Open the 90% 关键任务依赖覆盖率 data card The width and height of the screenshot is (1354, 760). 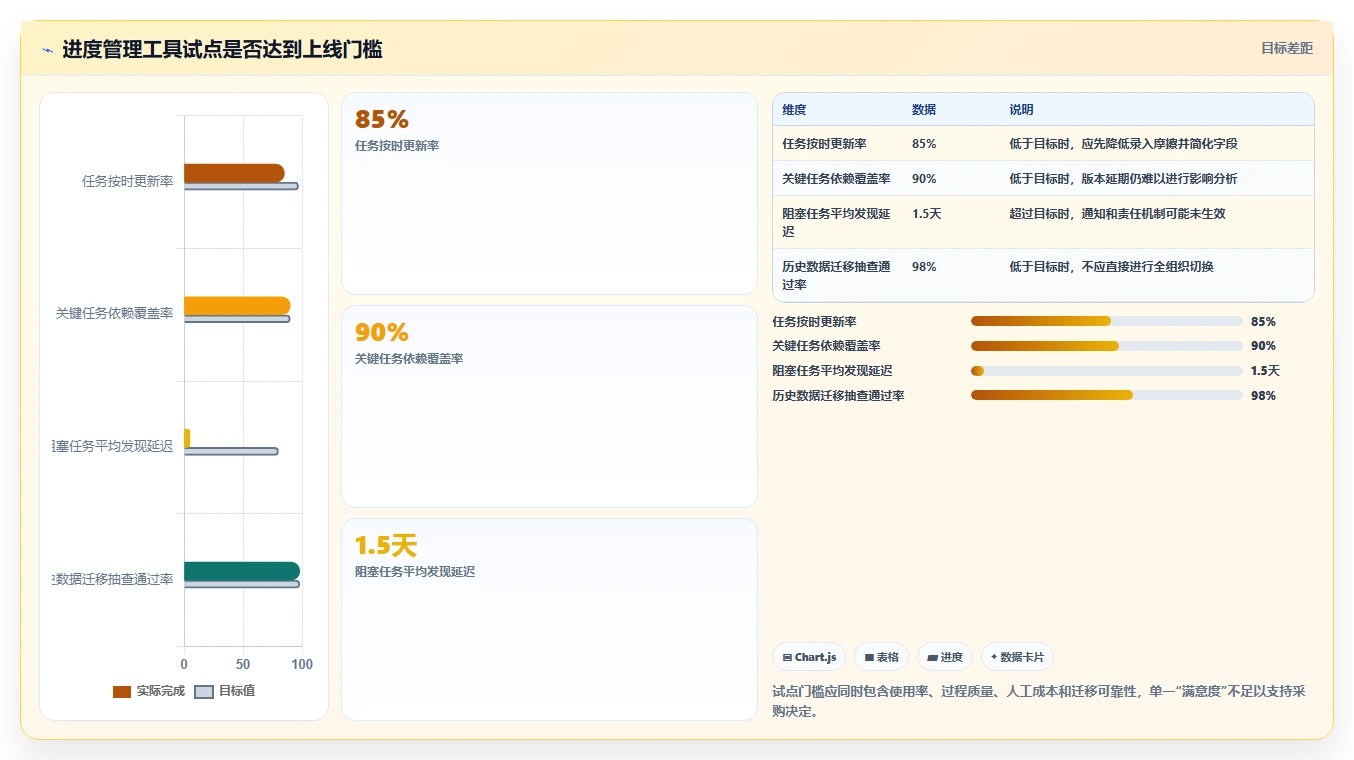[549, 406]
